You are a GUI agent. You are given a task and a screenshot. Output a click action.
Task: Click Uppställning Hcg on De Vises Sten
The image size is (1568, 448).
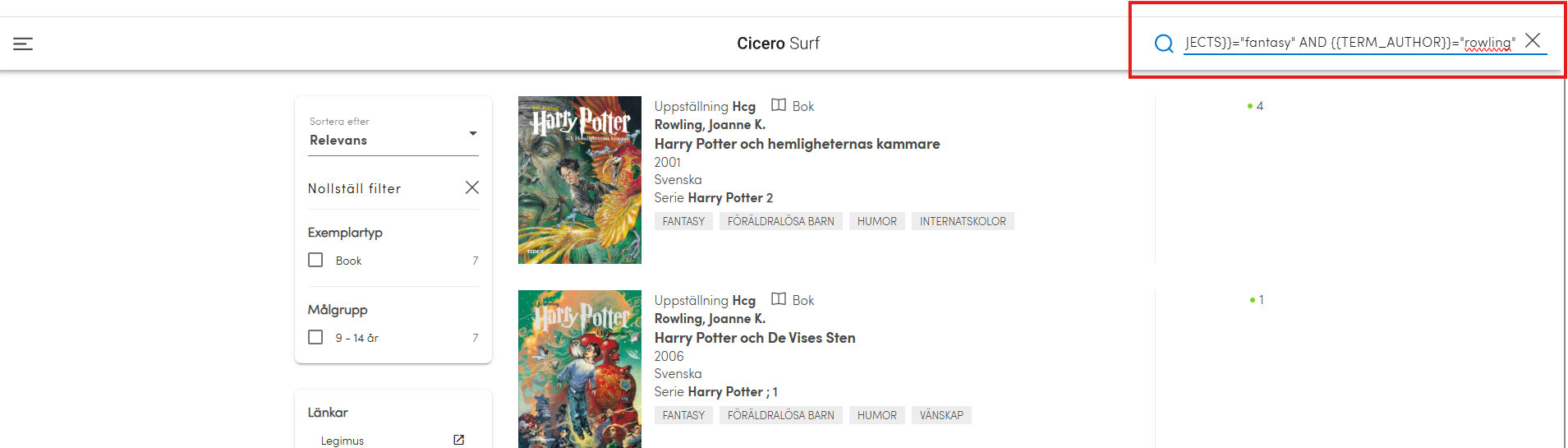pos(705,301)
